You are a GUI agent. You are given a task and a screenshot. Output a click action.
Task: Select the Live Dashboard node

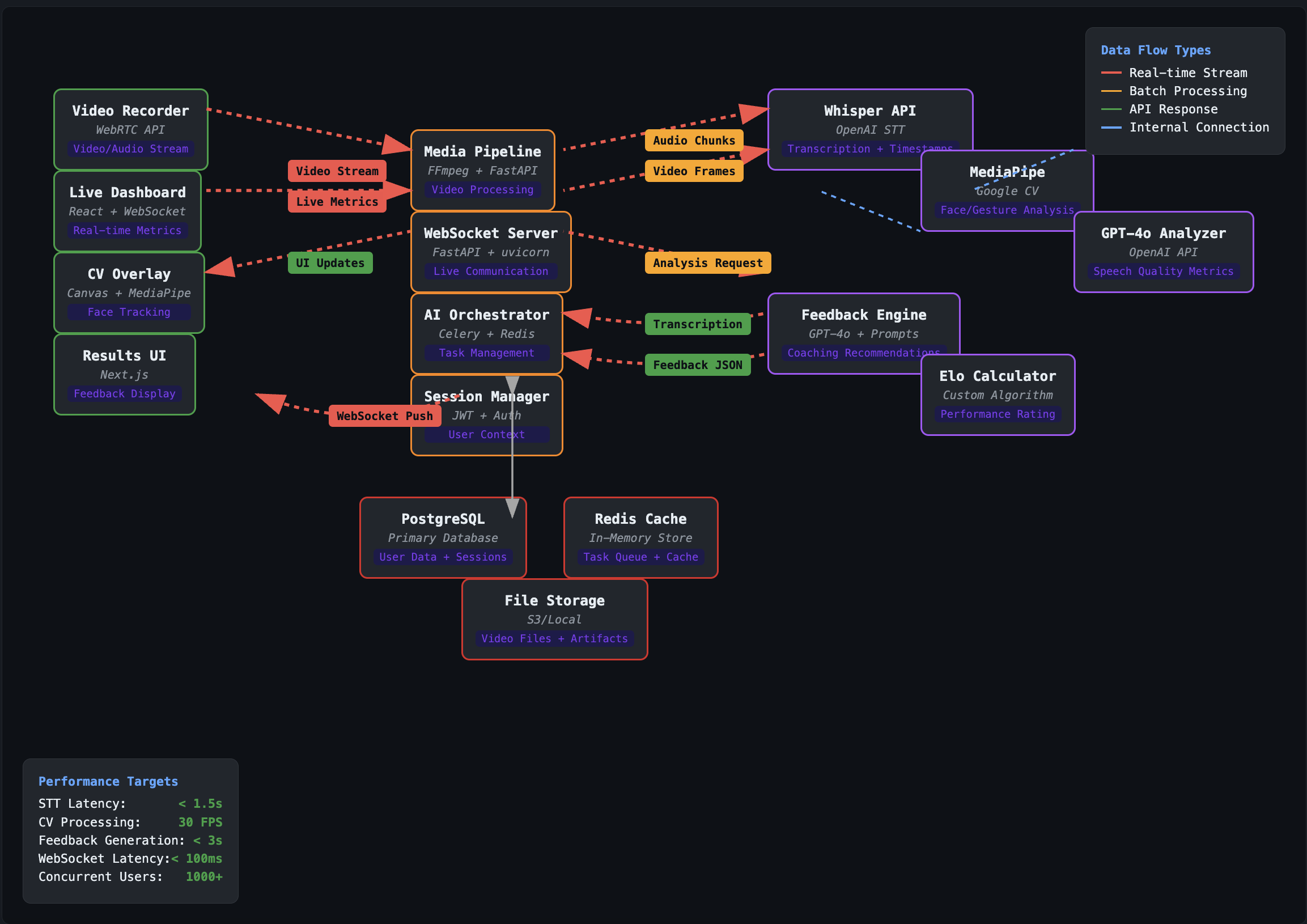point(127,211)
